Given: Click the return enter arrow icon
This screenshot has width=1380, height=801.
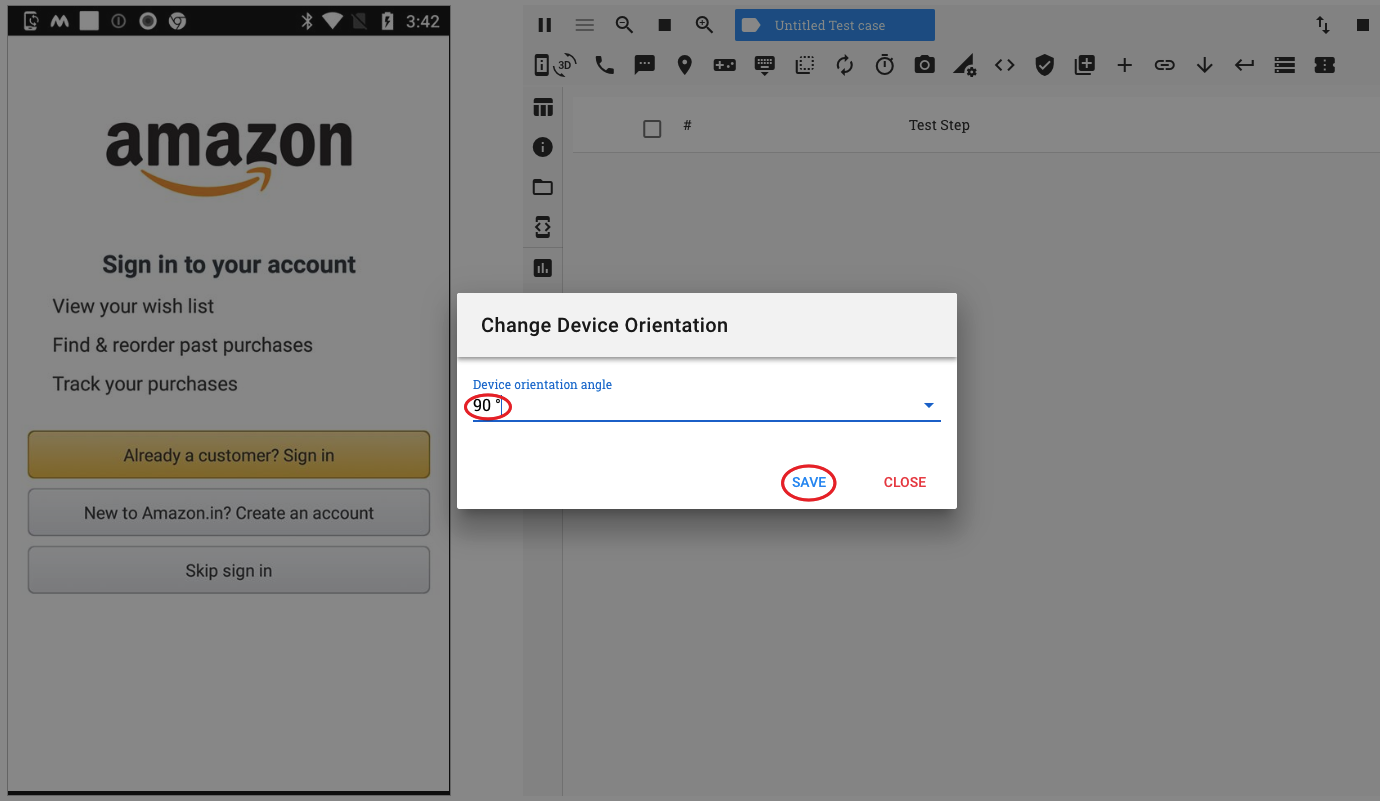Looking at the screenshot, I should point(1245,65).
